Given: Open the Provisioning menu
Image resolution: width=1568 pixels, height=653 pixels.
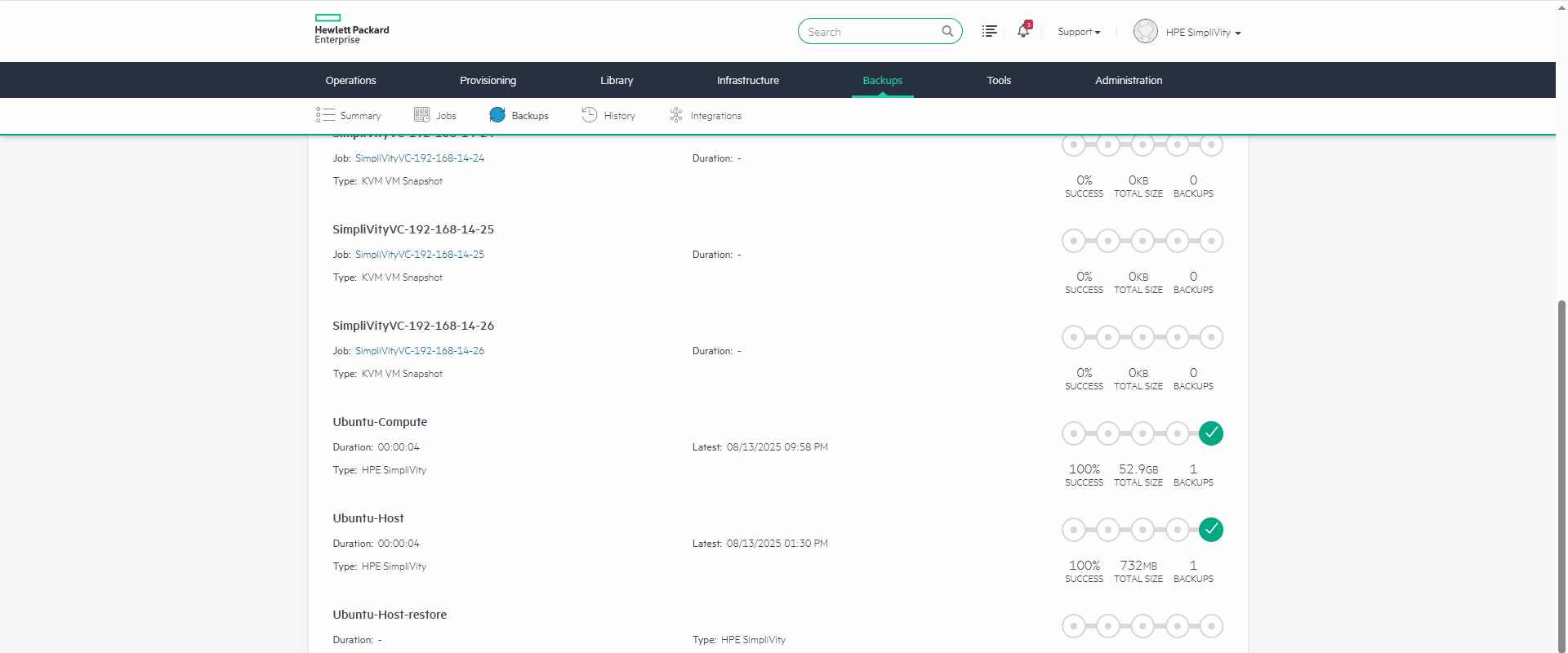Looking at the screenshot, I should tap(488, 80).
